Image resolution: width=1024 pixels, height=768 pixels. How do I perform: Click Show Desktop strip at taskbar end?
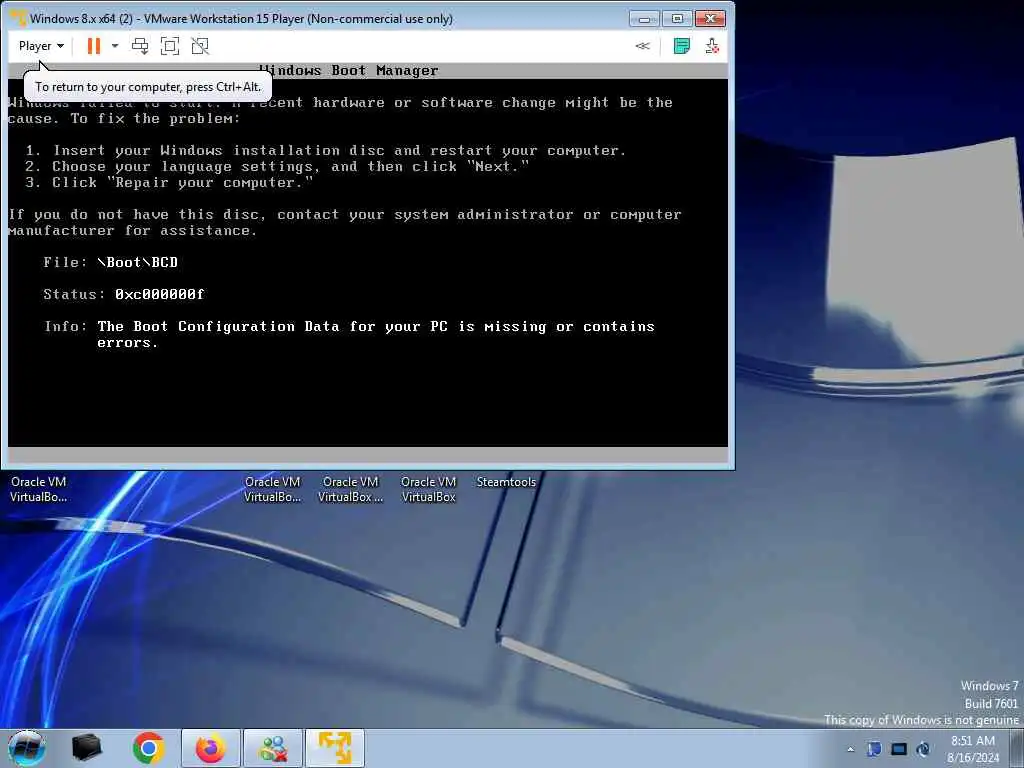[x=1016, y=748]
